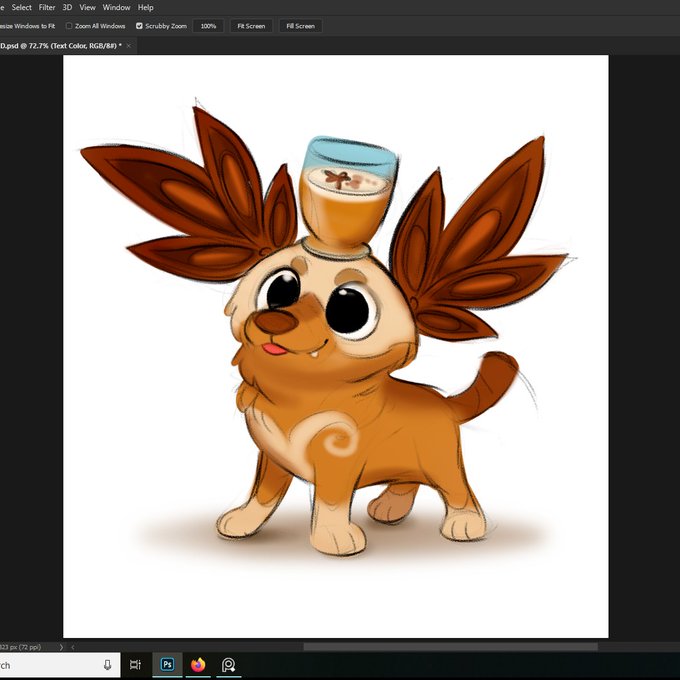Click the Fit Screen button
Image resolution: width=680 pixels, height=680 pixels.
[x=251, y=26]
